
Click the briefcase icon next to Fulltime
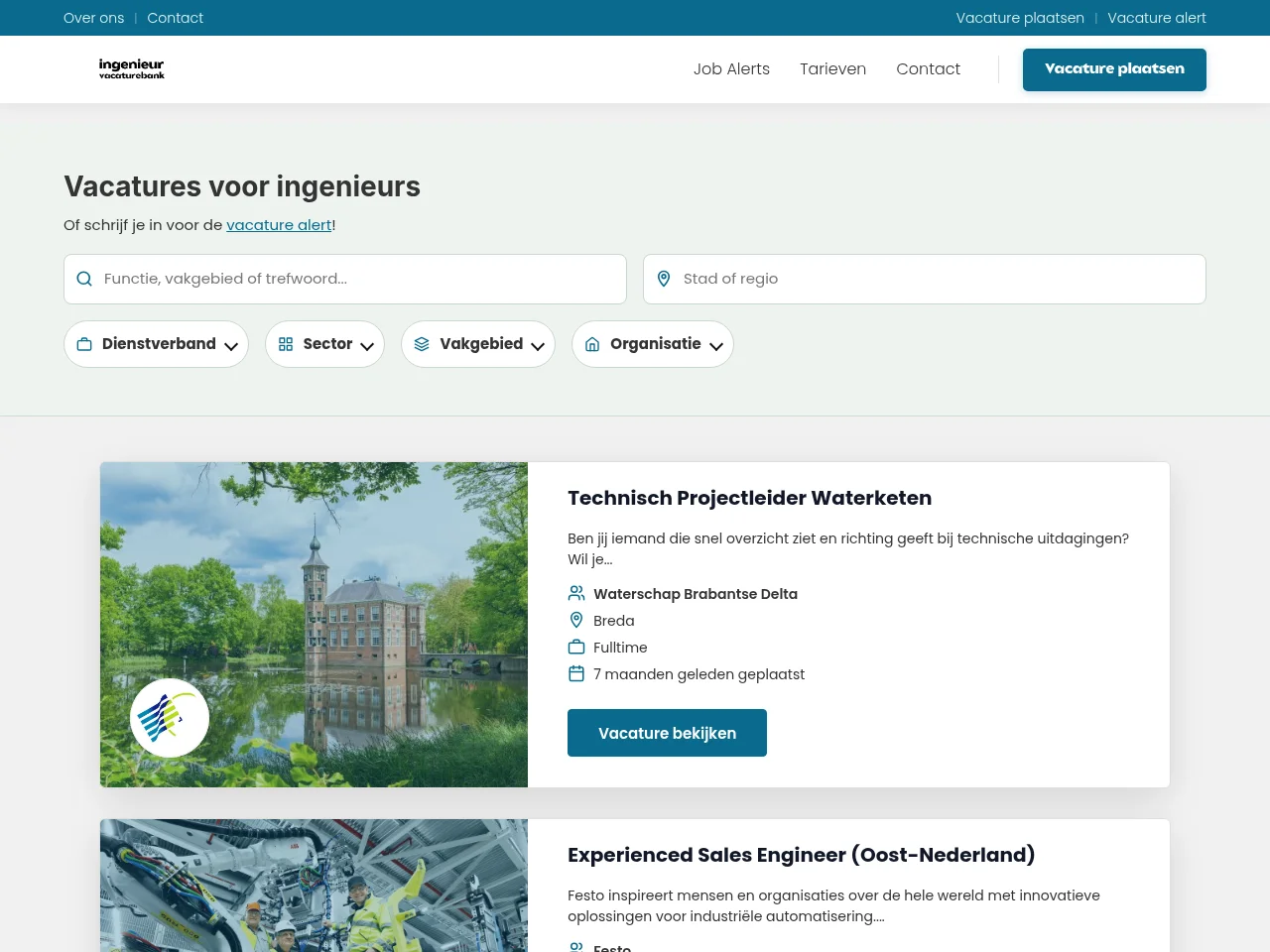click(x=576, y=647)
